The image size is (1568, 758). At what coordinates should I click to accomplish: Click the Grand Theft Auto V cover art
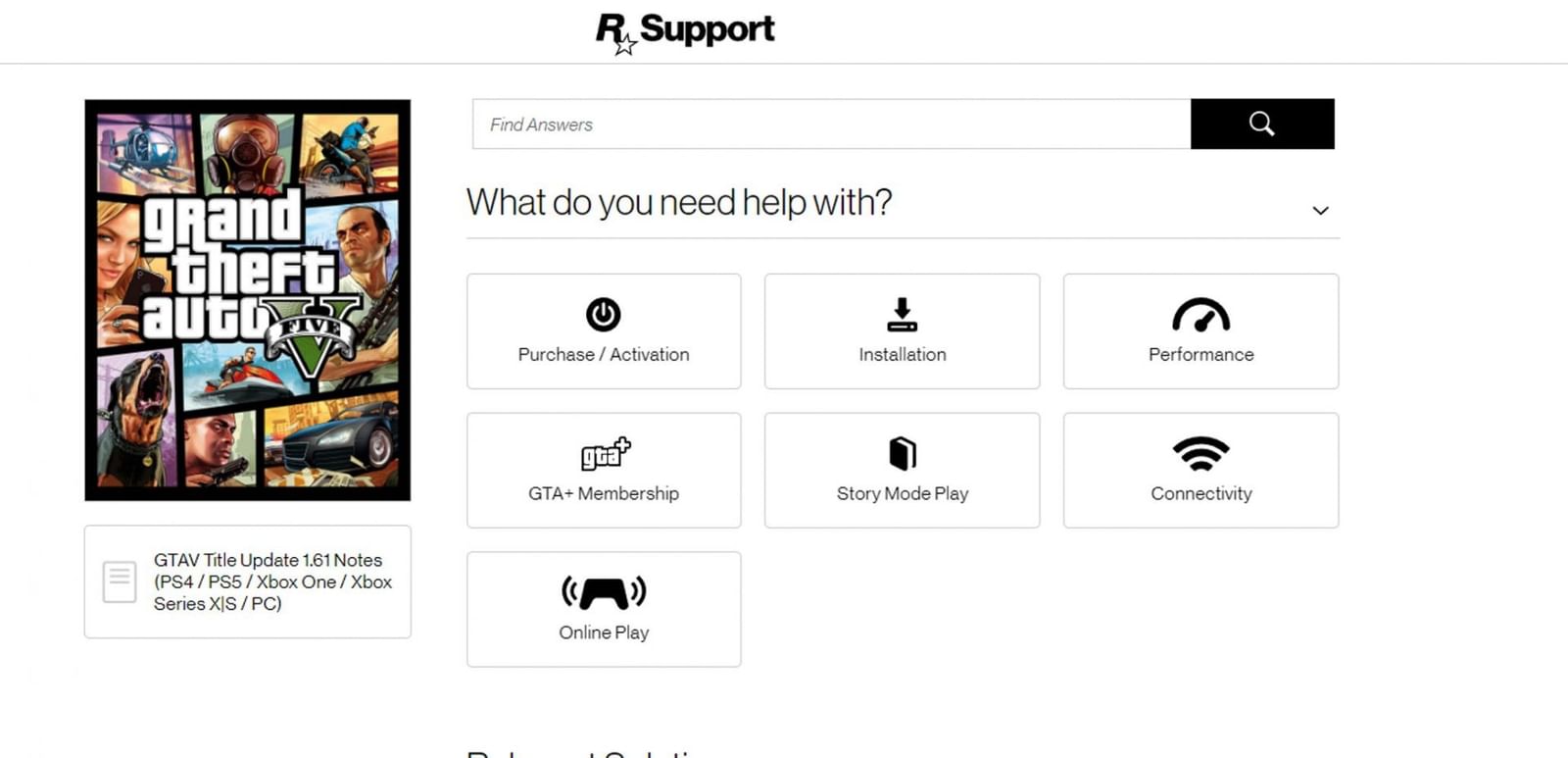247,297
